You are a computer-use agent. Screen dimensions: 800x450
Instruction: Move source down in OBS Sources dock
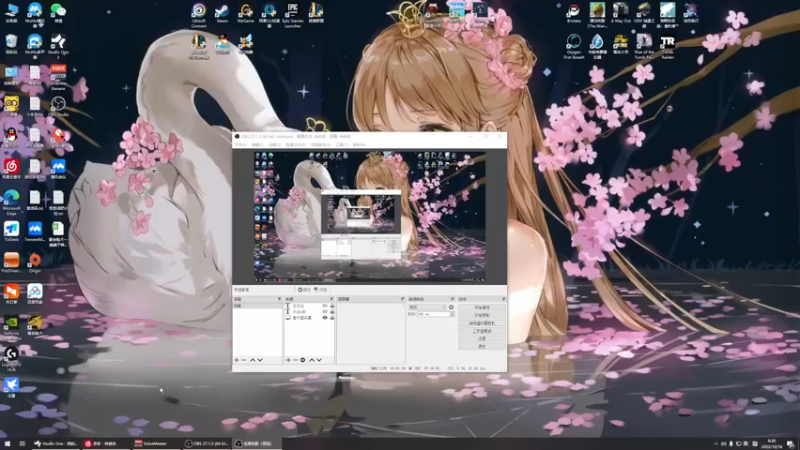(x=319, y=360)
